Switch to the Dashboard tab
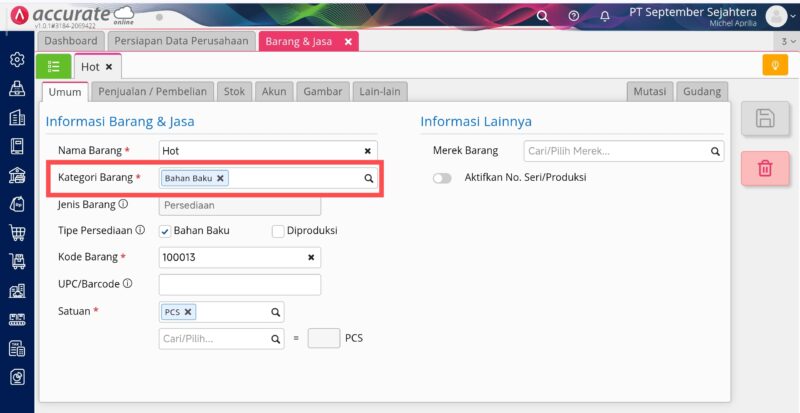 click(70, 41)
